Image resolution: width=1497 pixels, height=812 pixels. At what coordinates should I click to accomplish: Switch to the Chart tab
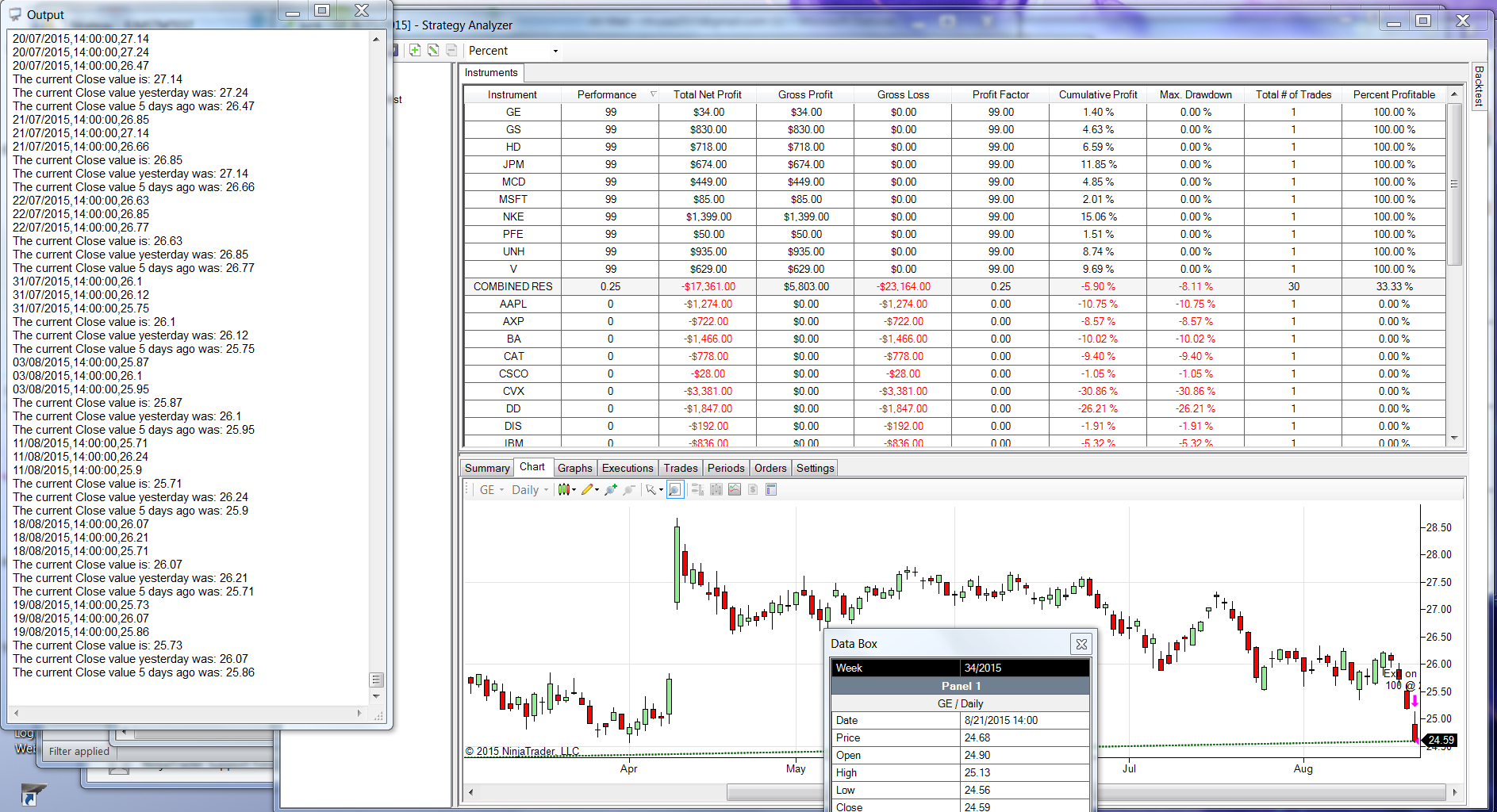pyautogui.click(x=532, y=467)
